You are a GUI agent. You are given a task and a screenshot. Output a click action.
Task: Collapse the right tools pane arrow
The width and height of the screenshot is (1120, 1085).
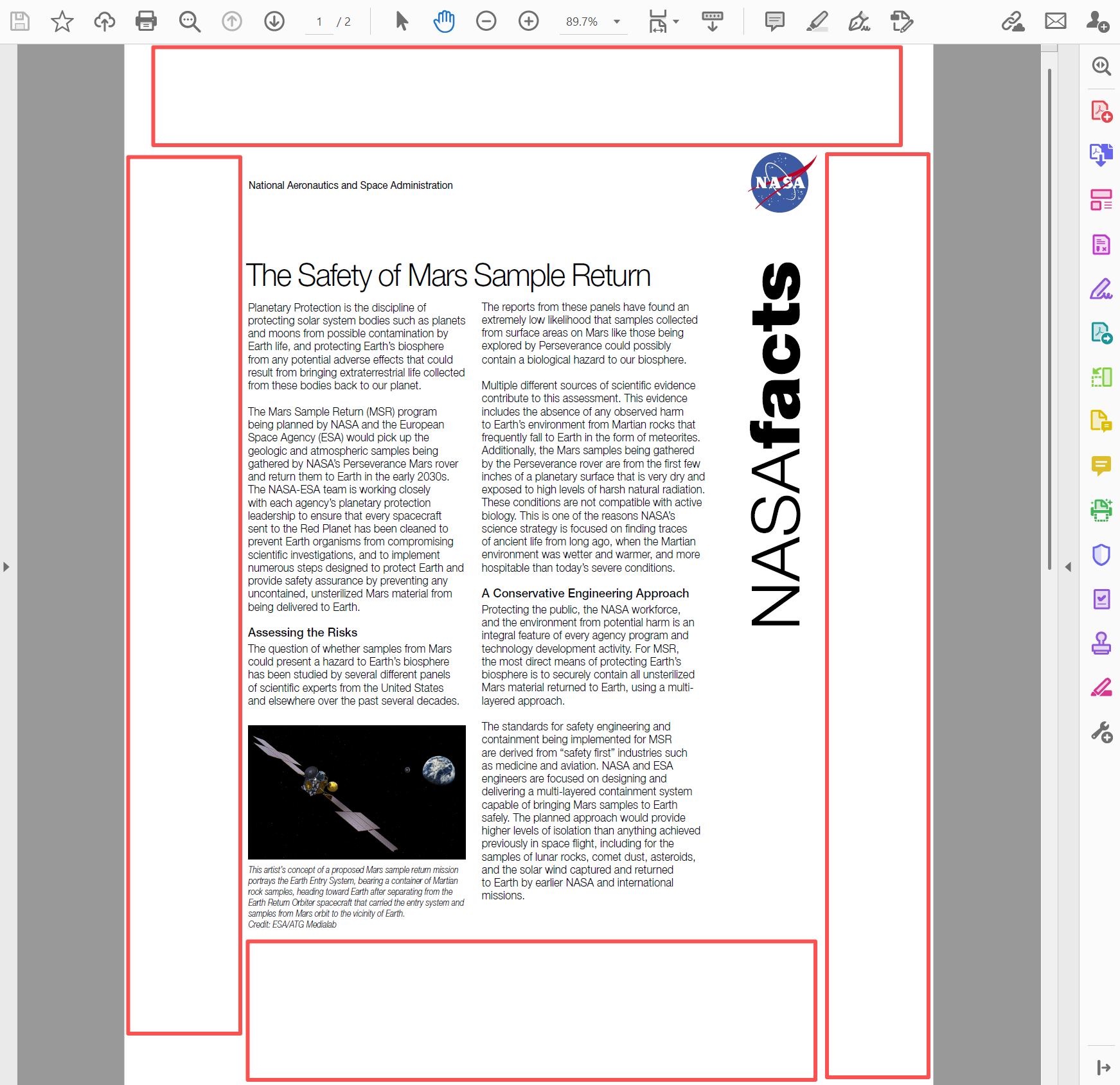(x=1068, y=567)
